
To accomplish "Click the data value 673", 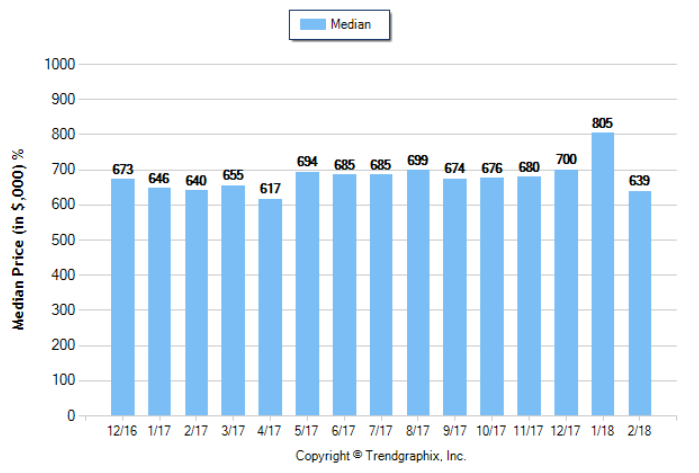I will tap(123, 169).
